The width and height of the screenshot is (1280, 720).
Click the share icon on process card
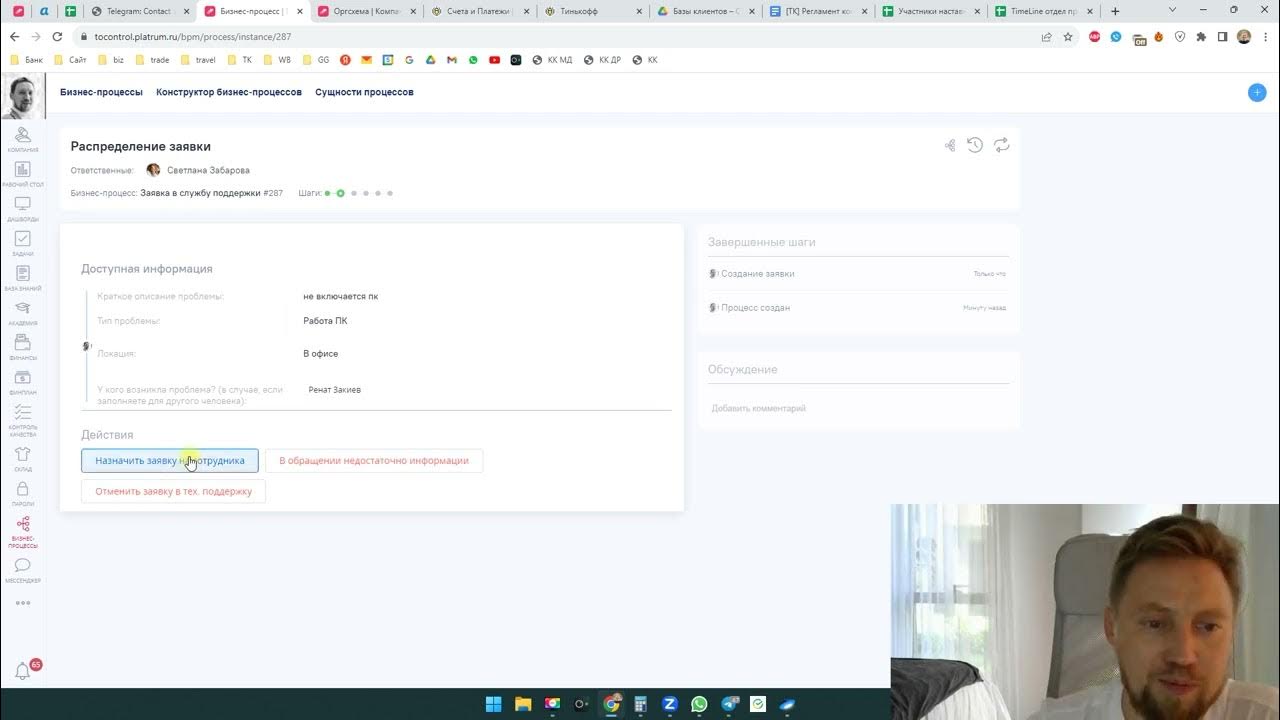coord(950,145)
